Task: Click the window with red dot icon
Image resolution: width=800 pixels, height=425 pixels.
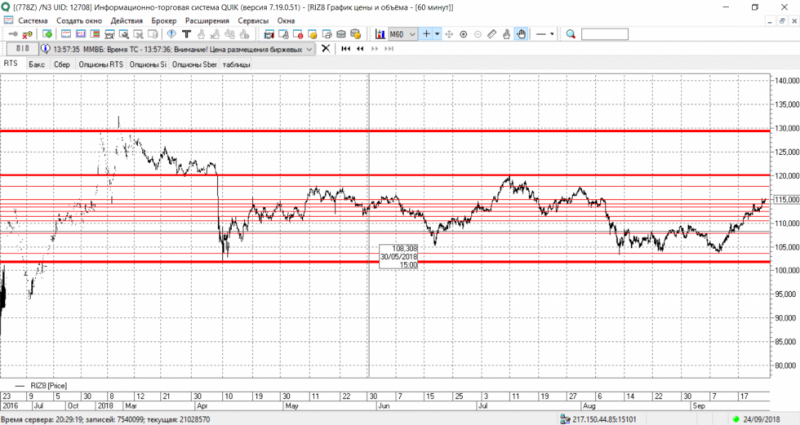Action: click(298, 34)
